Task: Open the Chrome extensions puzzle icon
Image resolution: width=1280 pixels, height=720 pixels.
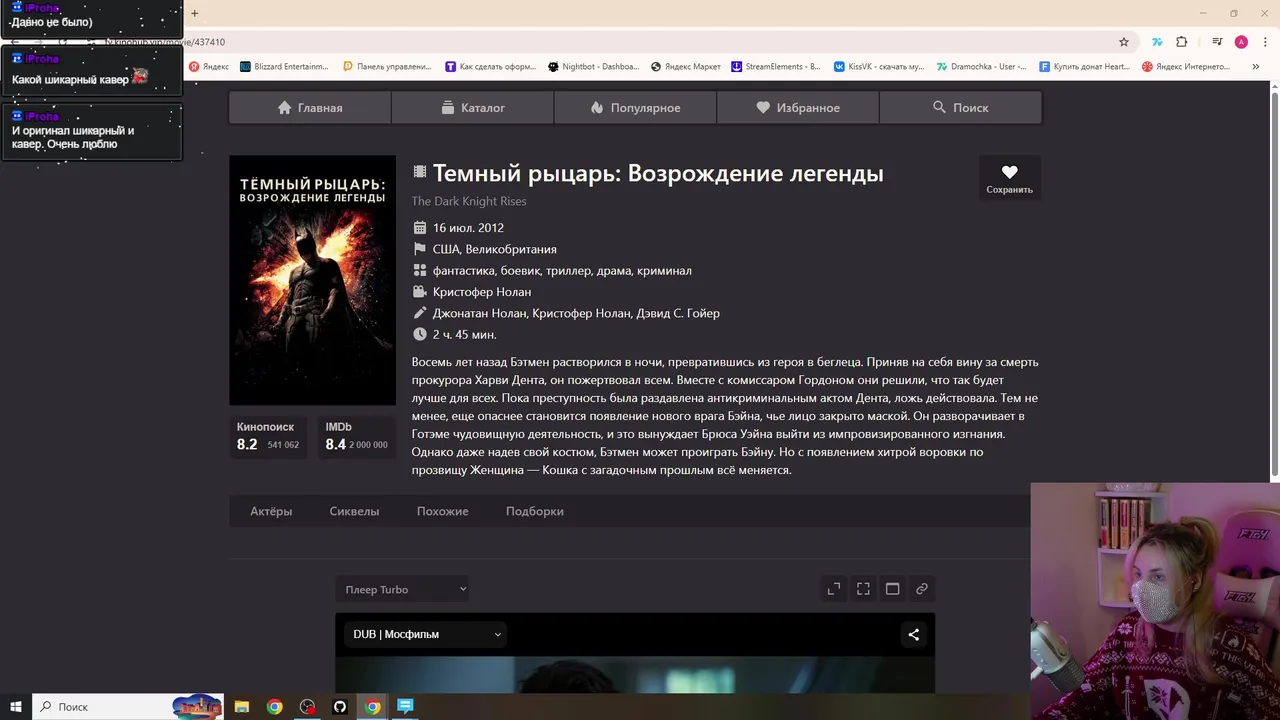Action: (x=1182, y=42)
